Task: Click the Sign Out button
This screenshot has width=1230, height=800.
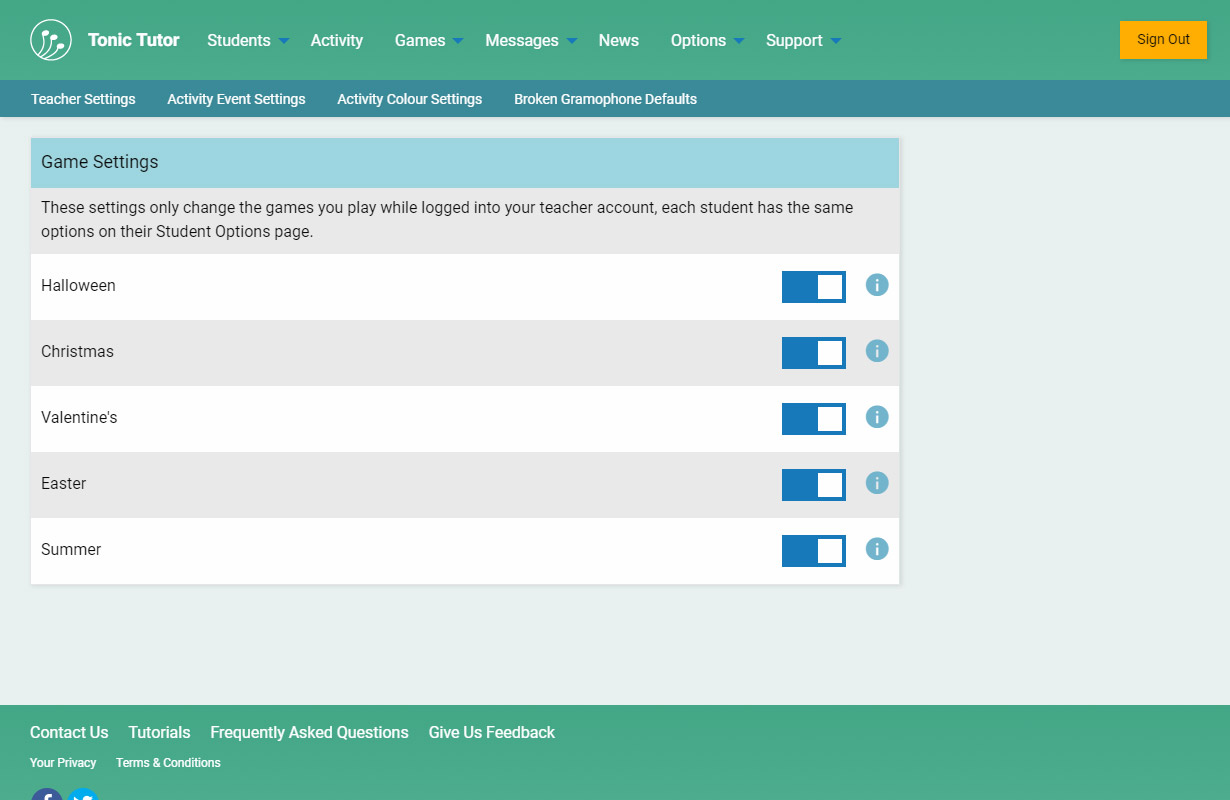Action: coord(1163,40)
